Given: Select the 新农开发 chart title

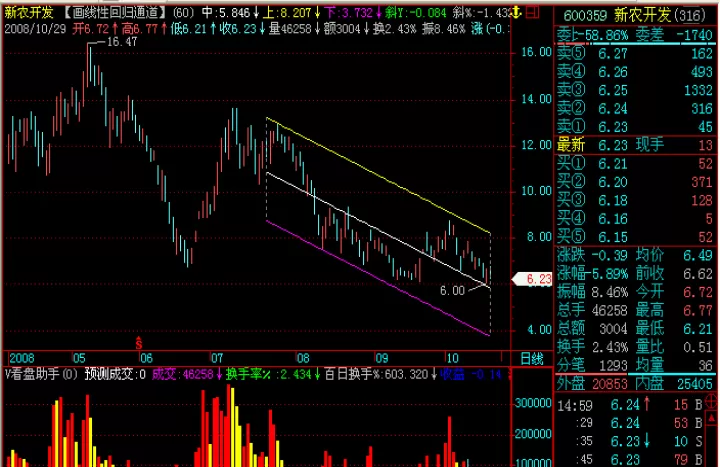Looking at the screenshot, I should coord(29,12).
